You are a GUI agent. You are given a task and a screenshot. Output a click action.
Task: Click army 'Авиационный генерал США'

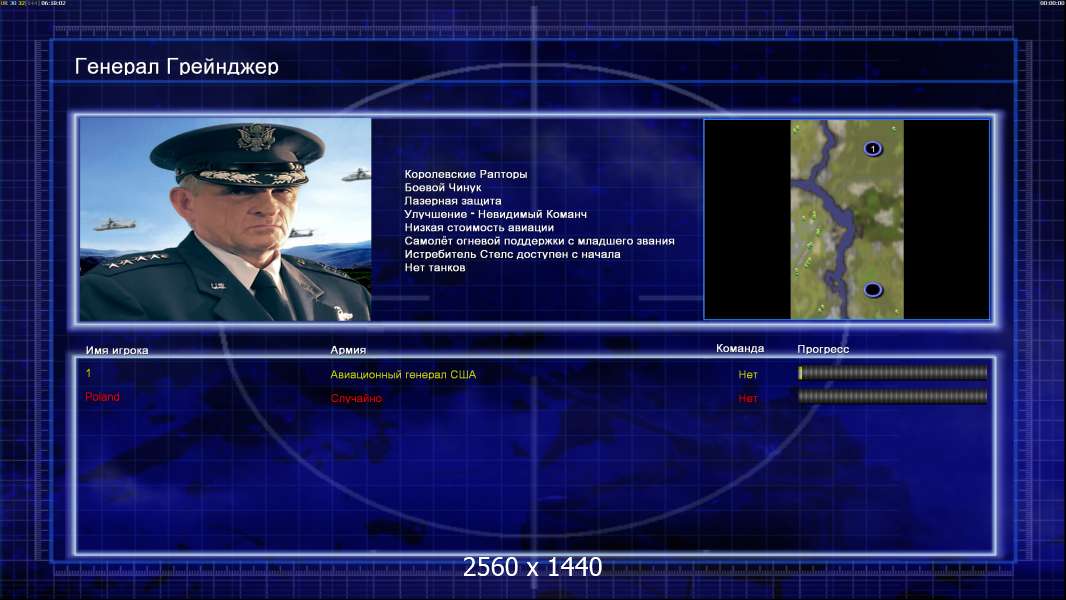(x=403, y=374)
